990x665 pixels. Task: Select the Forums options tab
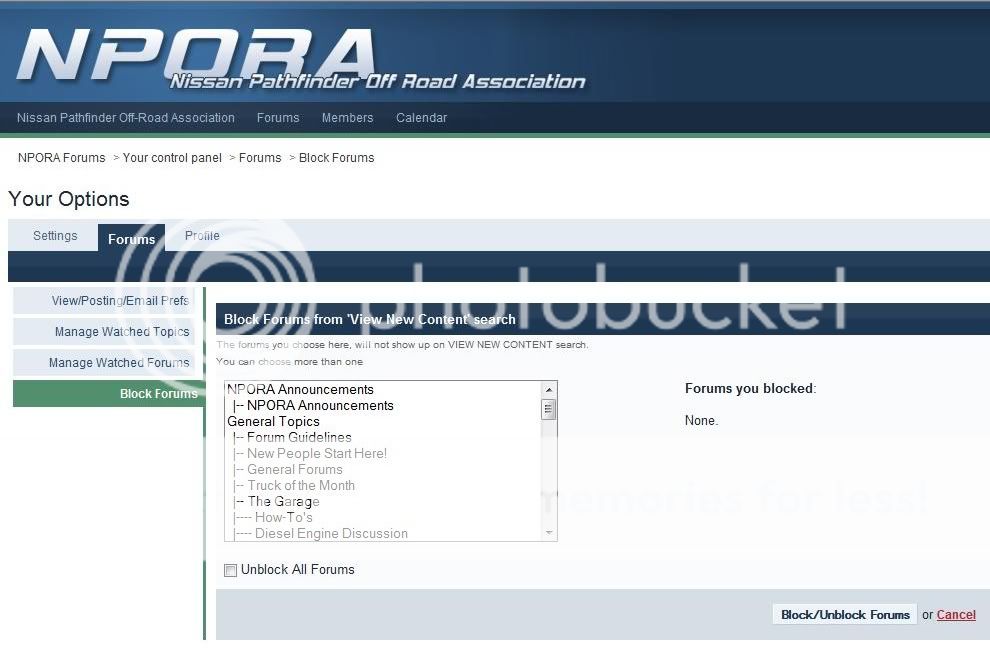(131, 239)
